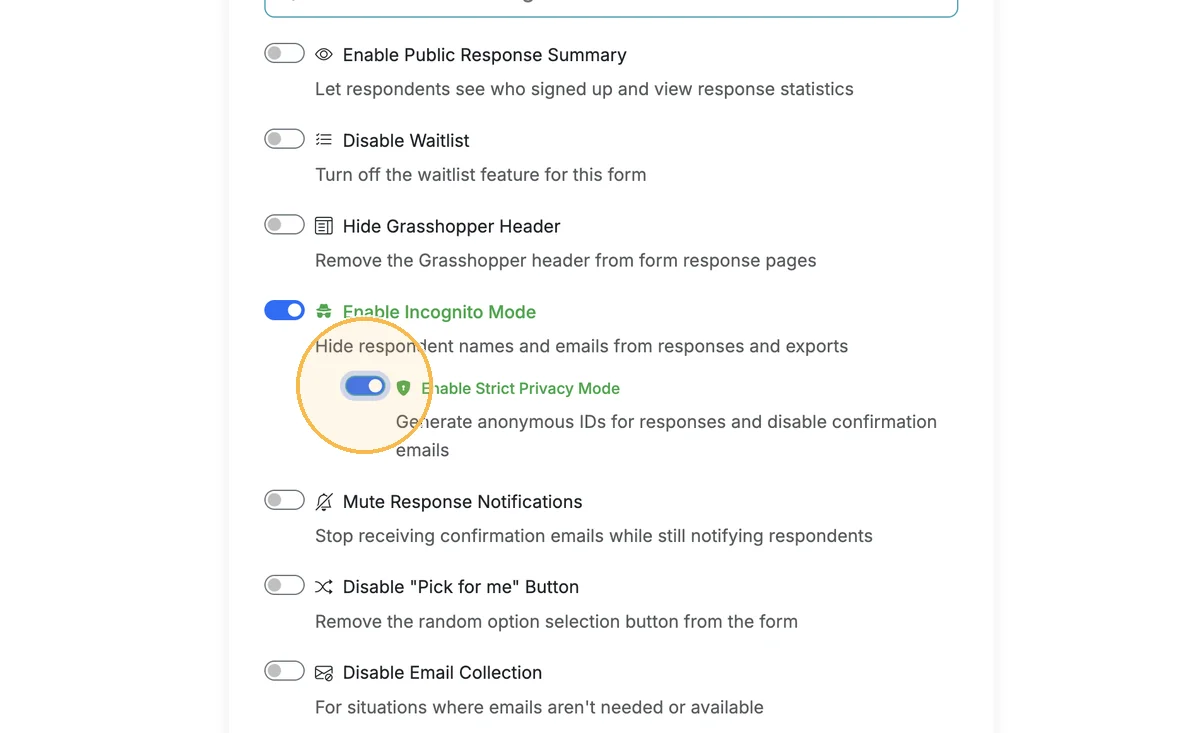The height and width of the screenshot is (733, 1200).
Task: Click the list icon next to Disable Waitlist
Action: 324,140
